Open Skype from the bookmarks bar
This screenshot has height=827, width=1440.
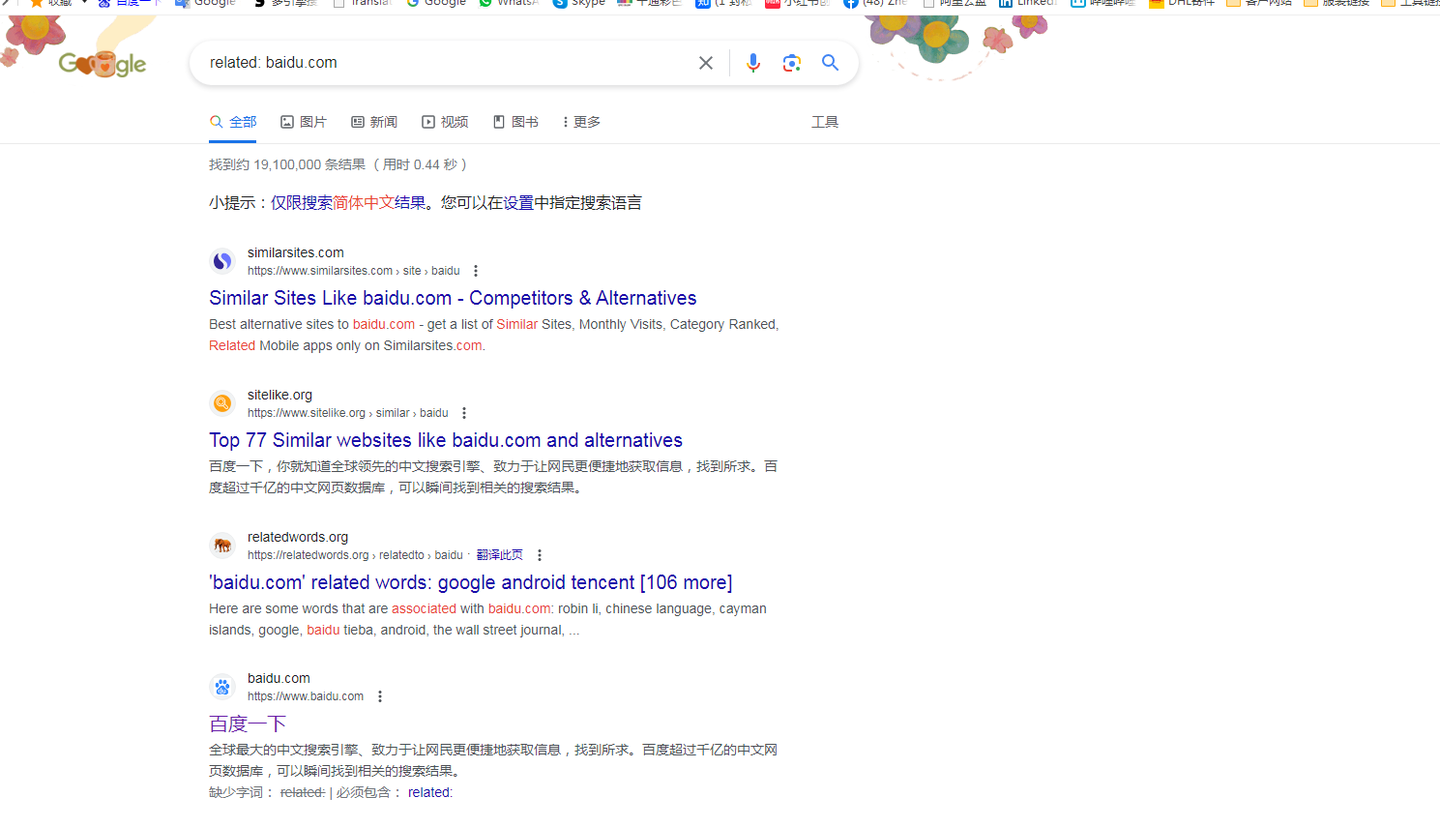pos(580,6)
